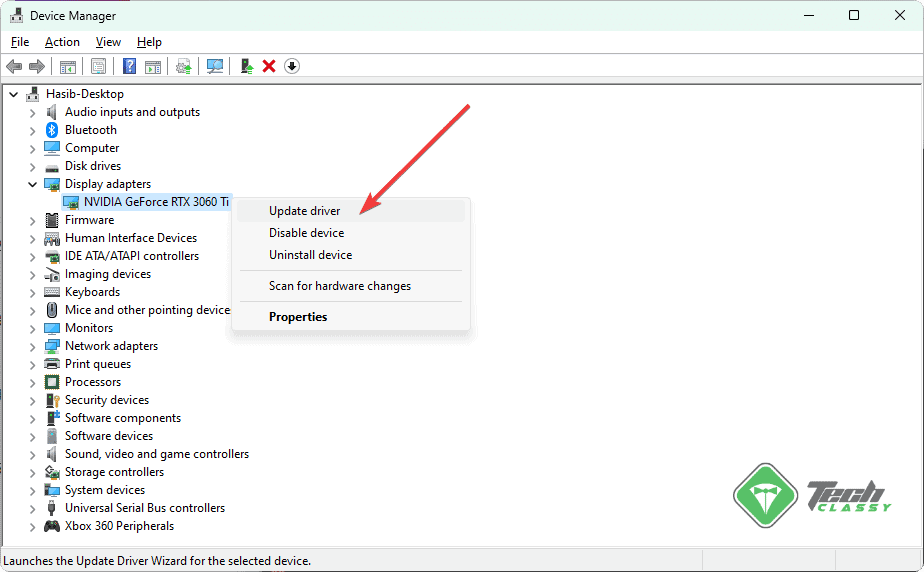Click Show/Hide console tree toolbar icon
Viewport: 924px width, 572px height.
68,66
